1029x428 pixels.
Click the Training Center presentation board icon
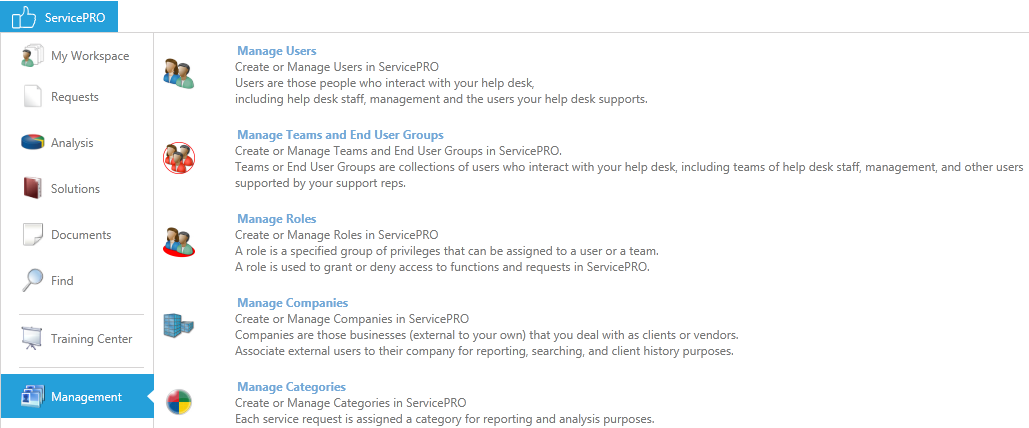32,339
